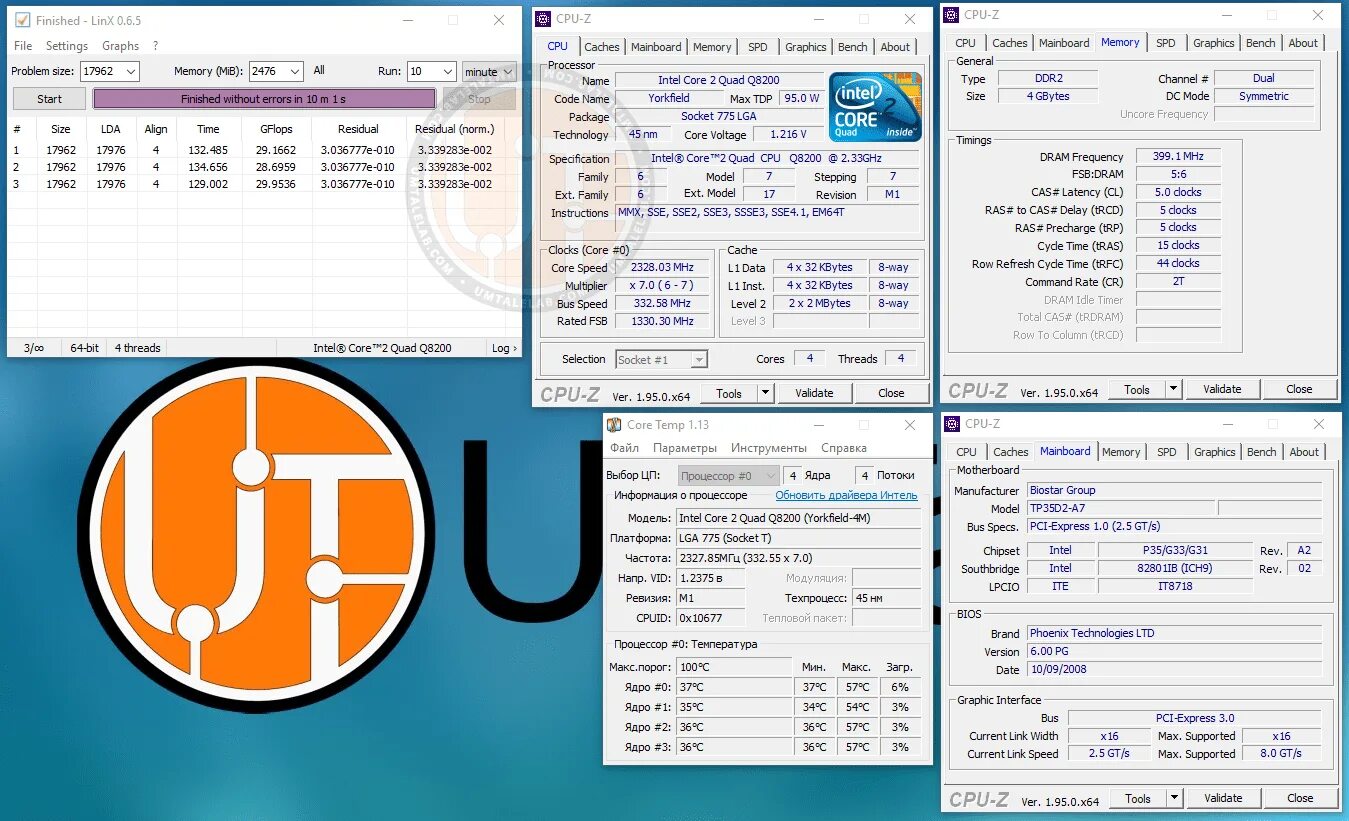The width and height of the screenshot is (1349, 821).
Task: Click Close button in CPU-Z Memory window
Action: 1299,389
